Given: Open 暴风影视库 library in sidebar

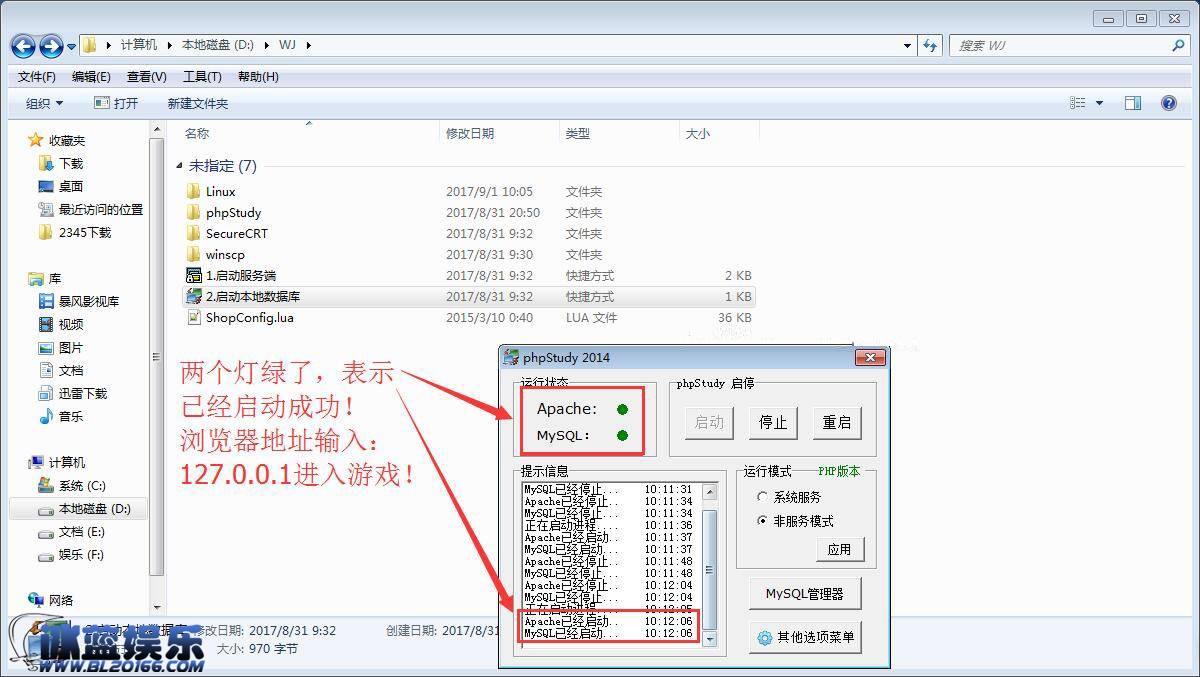Looking at the screenshot, I should (x=78, y=301).
